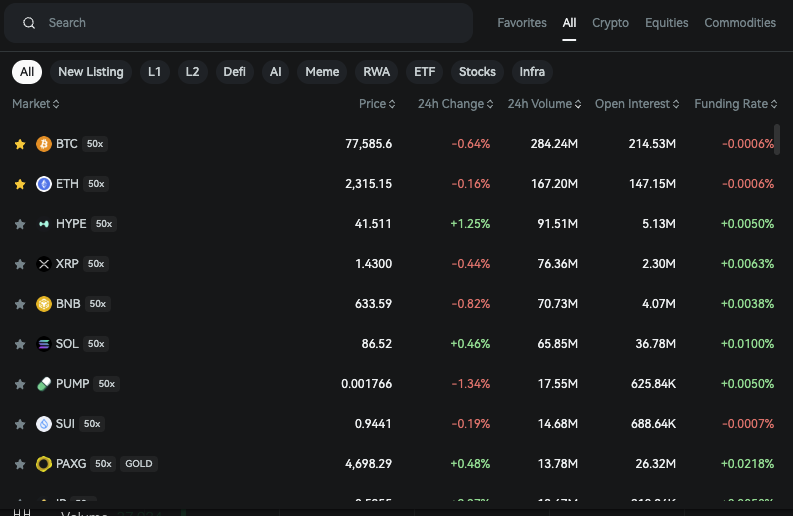This screenshot has height=516, width=793.
Task: Unfavorite ETH using its star
Action: pos(20,184)
